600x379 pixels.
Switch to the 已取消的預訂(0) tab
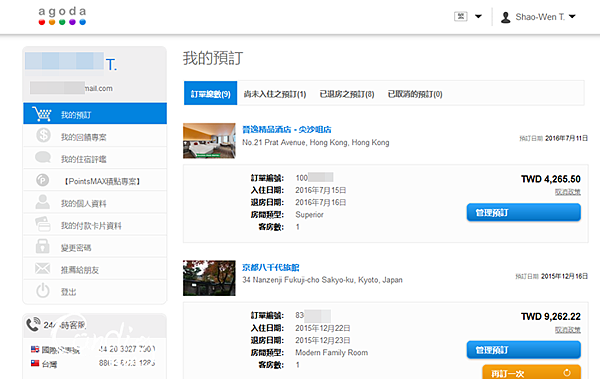click(x=415, y=94)
